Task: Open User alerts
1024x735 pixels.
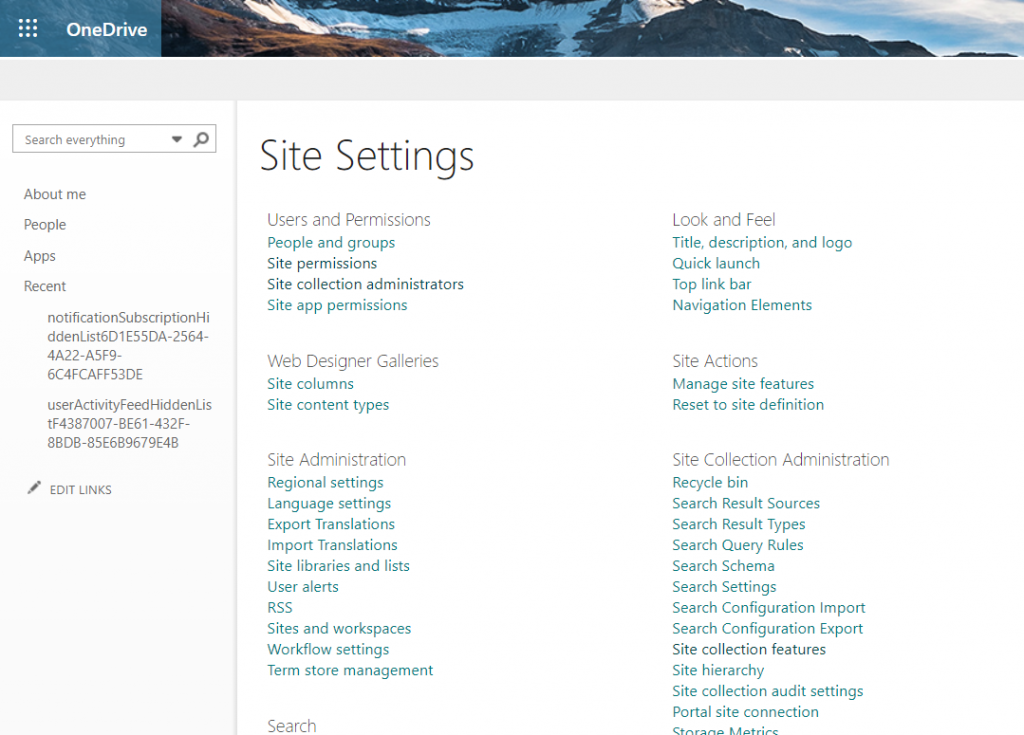Action: coord(303,587)
